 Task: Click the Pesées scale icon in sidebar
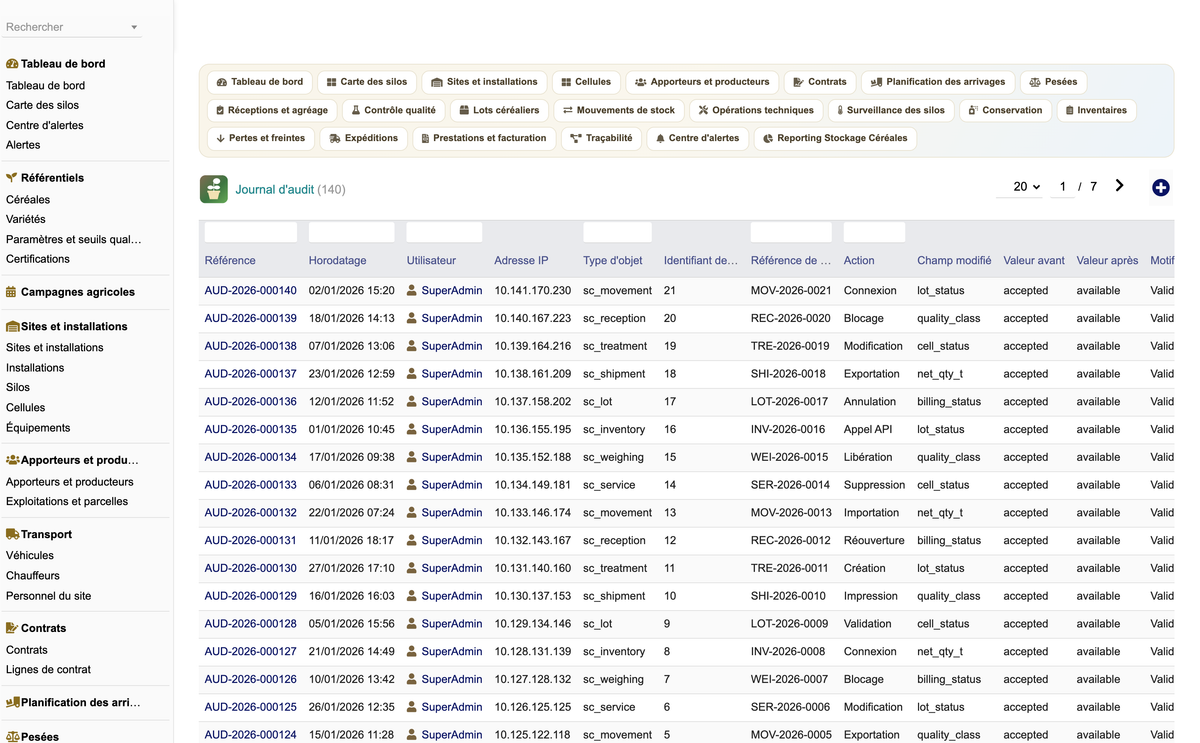click(x=13, y=736)
